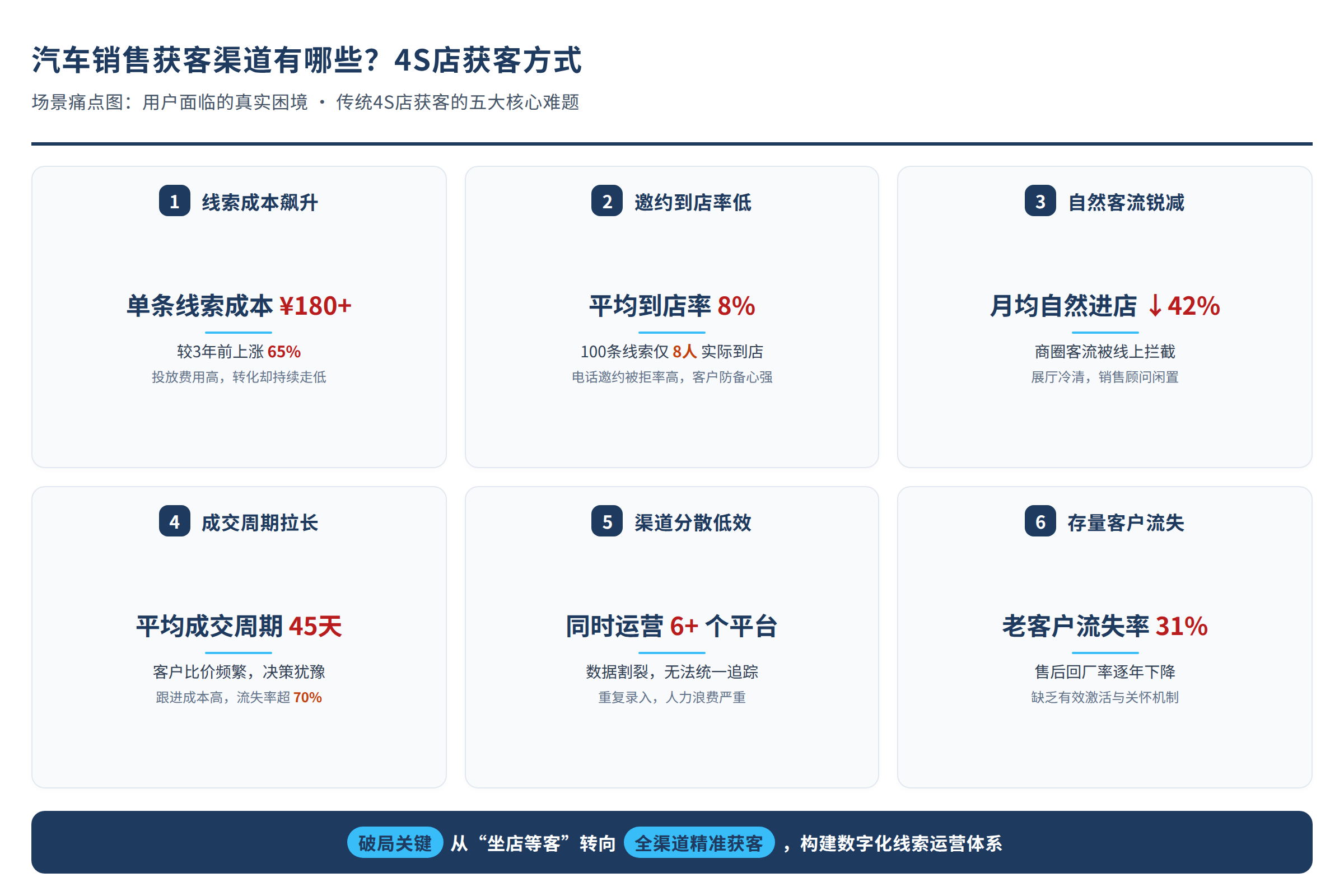
Task: Click the note 展厅冷清，销售顾问闲置
Action: (1104, 377)
